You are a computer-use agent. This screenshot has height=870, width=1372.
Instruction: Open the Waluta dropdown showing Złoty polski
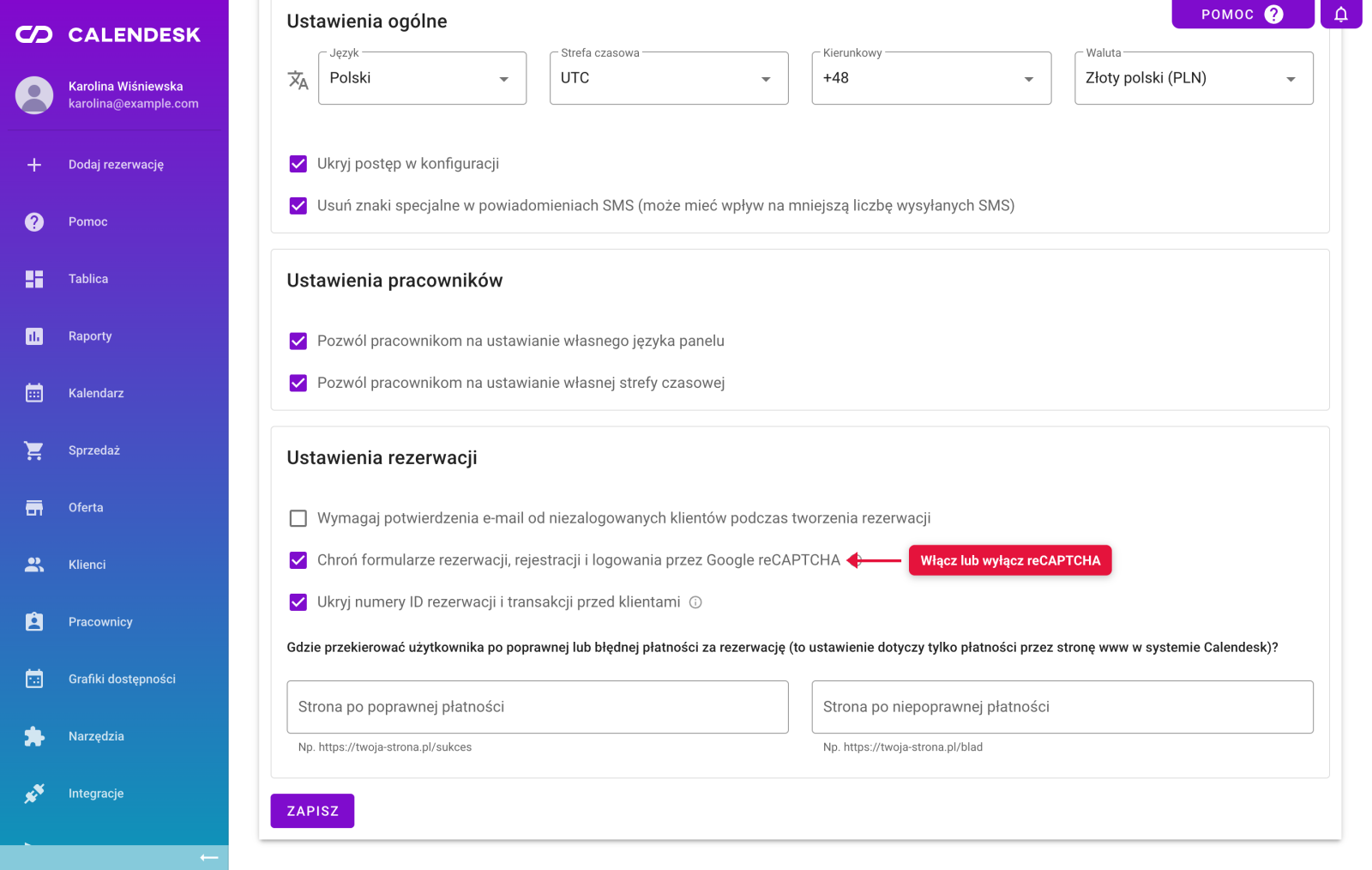(x=1194, y=78)
